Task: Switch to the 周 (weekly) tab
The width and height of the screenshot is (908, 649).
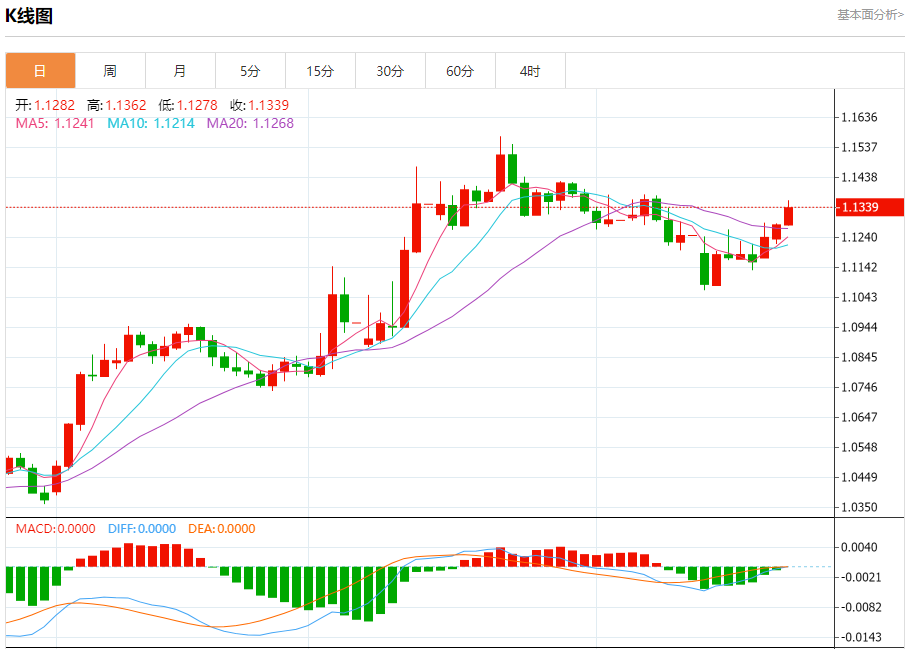Action: coord(110,71)
